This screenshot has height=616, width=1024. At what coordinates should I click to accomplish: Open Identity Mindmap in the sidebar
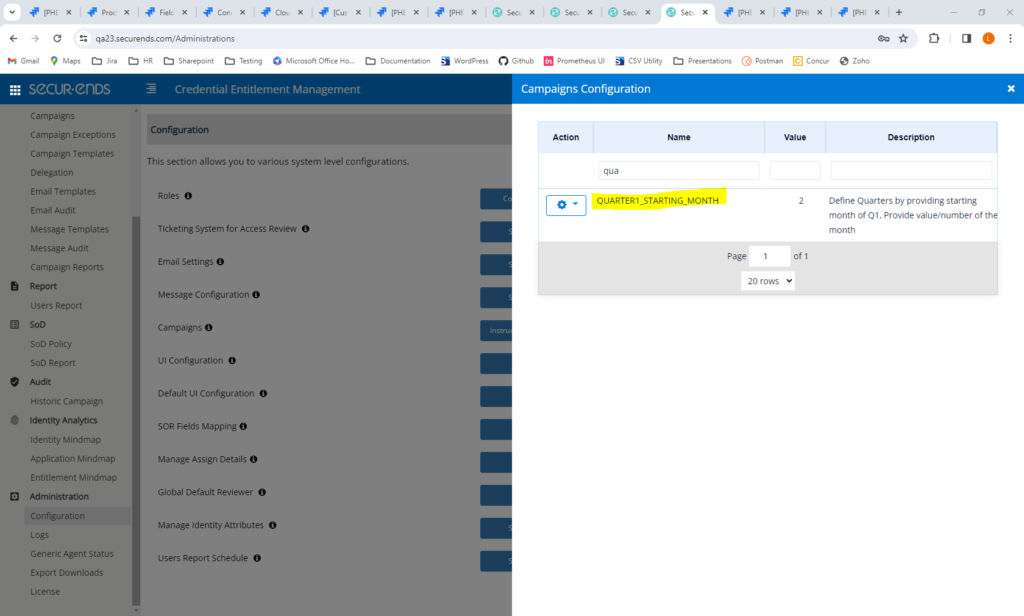pyautogui.click(x=65, y=440)
